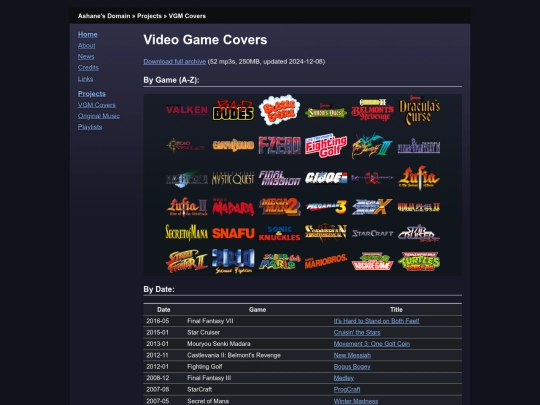The width and height of the screenshot is (540, 405).
Task: Open the Bad Dudes logo
Action: (x=233, y=110)
